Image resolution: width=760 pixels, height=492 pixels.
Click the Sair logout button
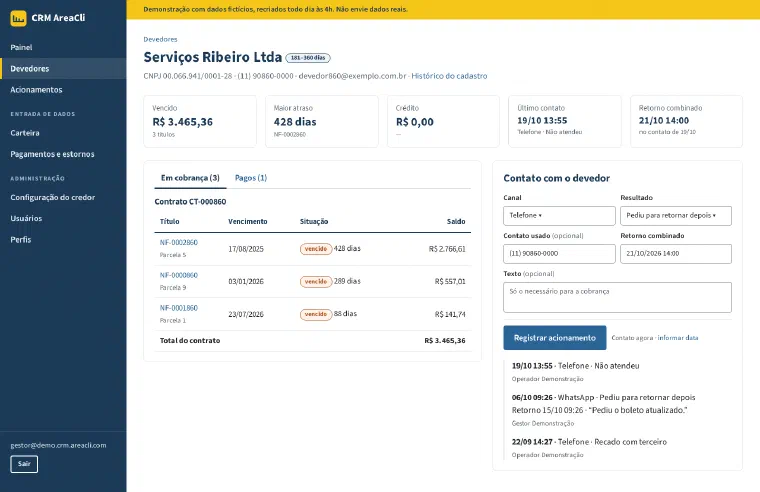[24, 464]
